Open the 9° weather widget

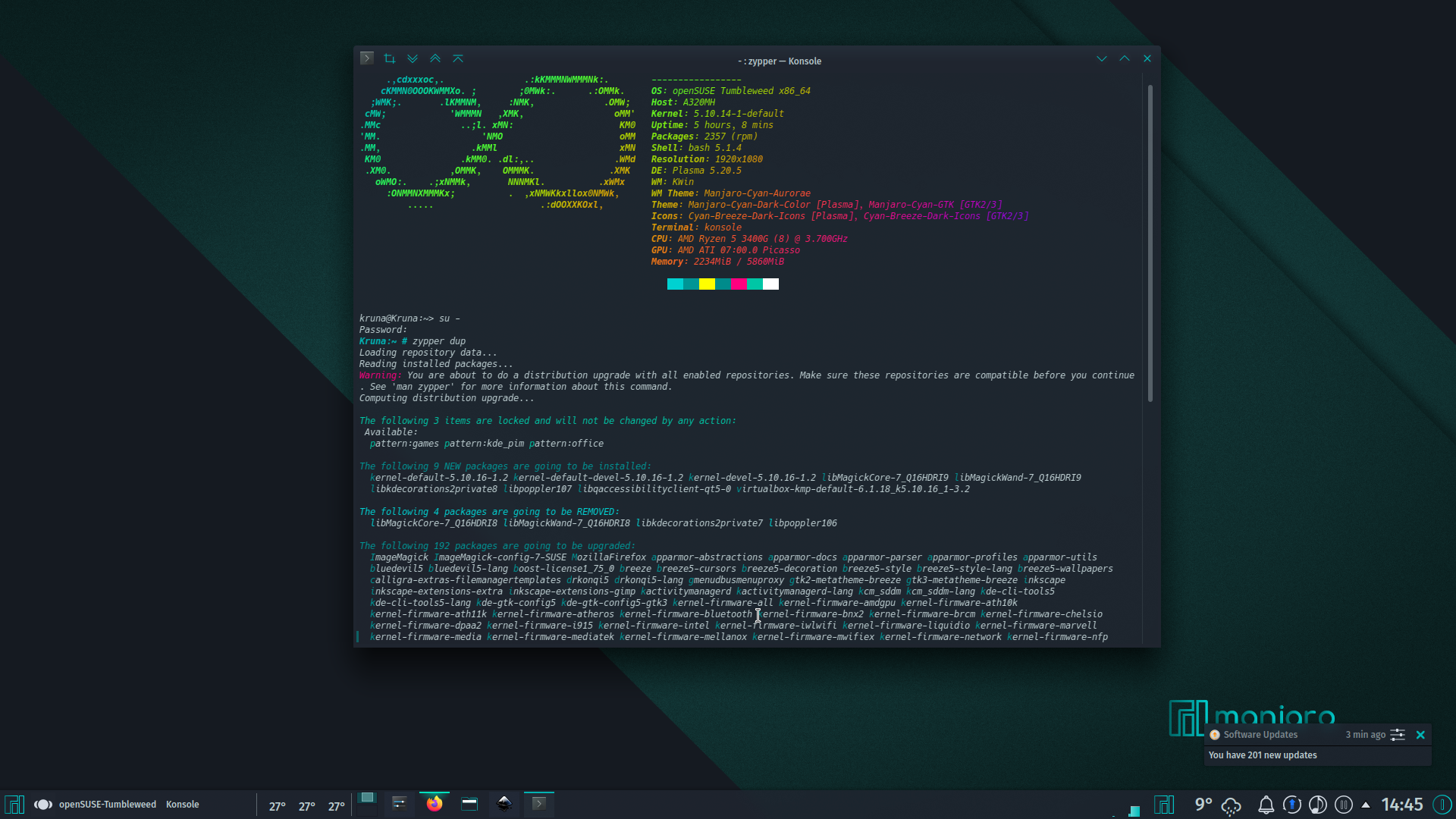coord(1203,805)
